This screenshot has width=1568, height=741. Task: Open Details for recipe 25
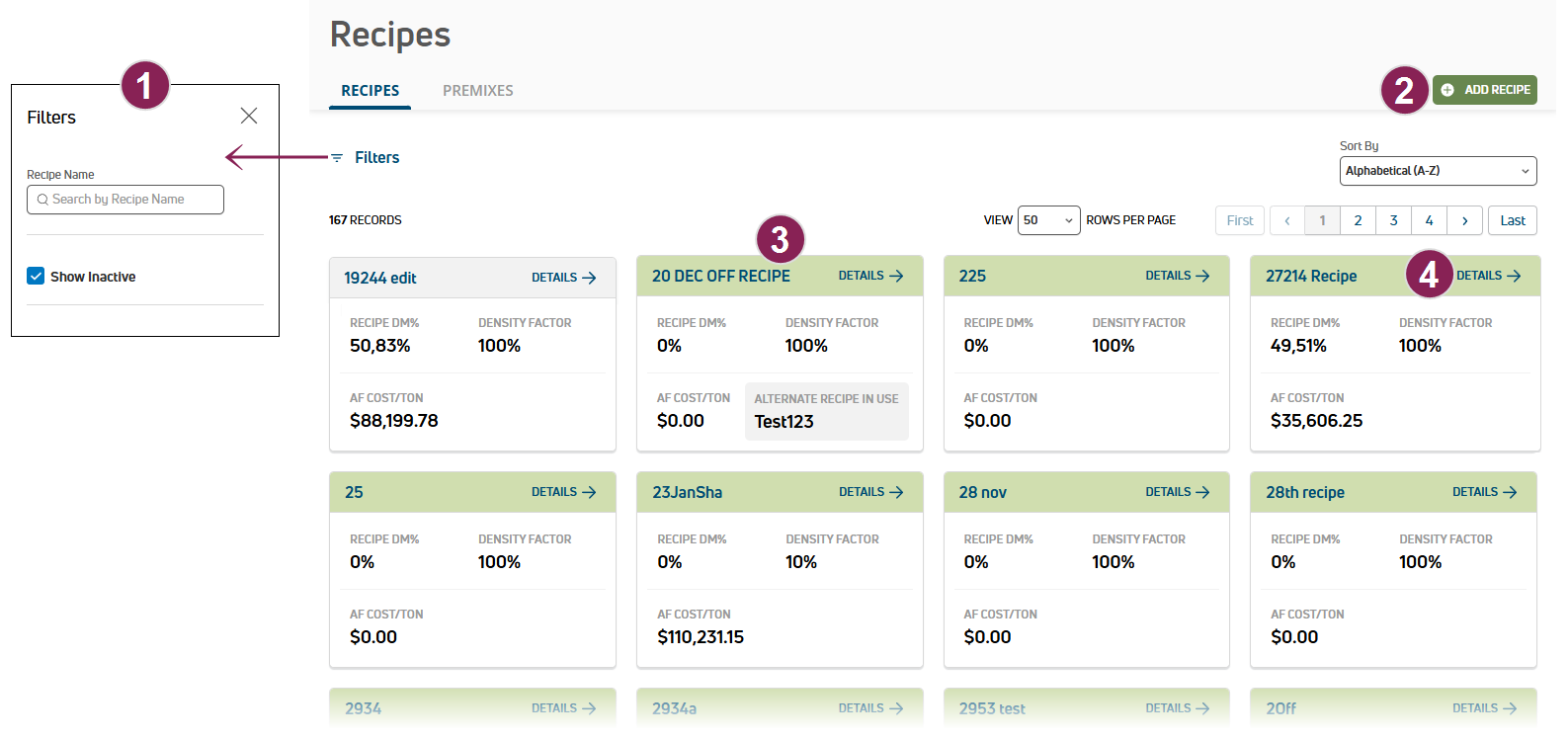click(x=563, y=492)
